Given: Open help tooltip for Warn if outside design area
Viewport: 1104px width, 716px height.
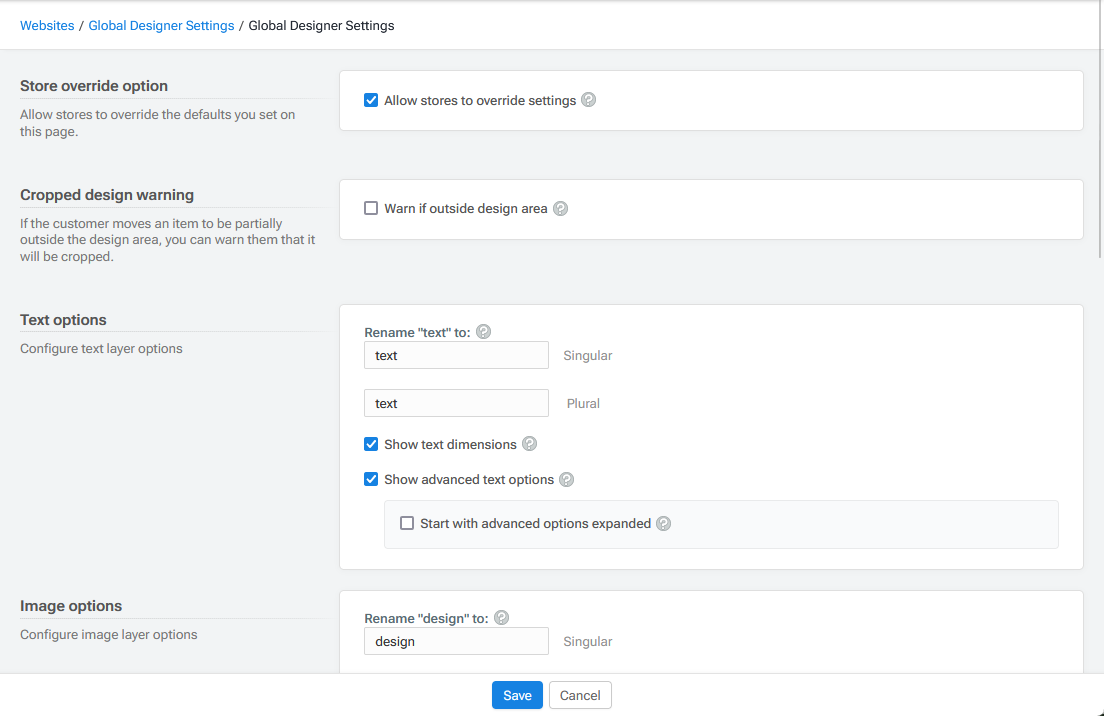Looking at the screenshot, I should (x=561, y=208).
